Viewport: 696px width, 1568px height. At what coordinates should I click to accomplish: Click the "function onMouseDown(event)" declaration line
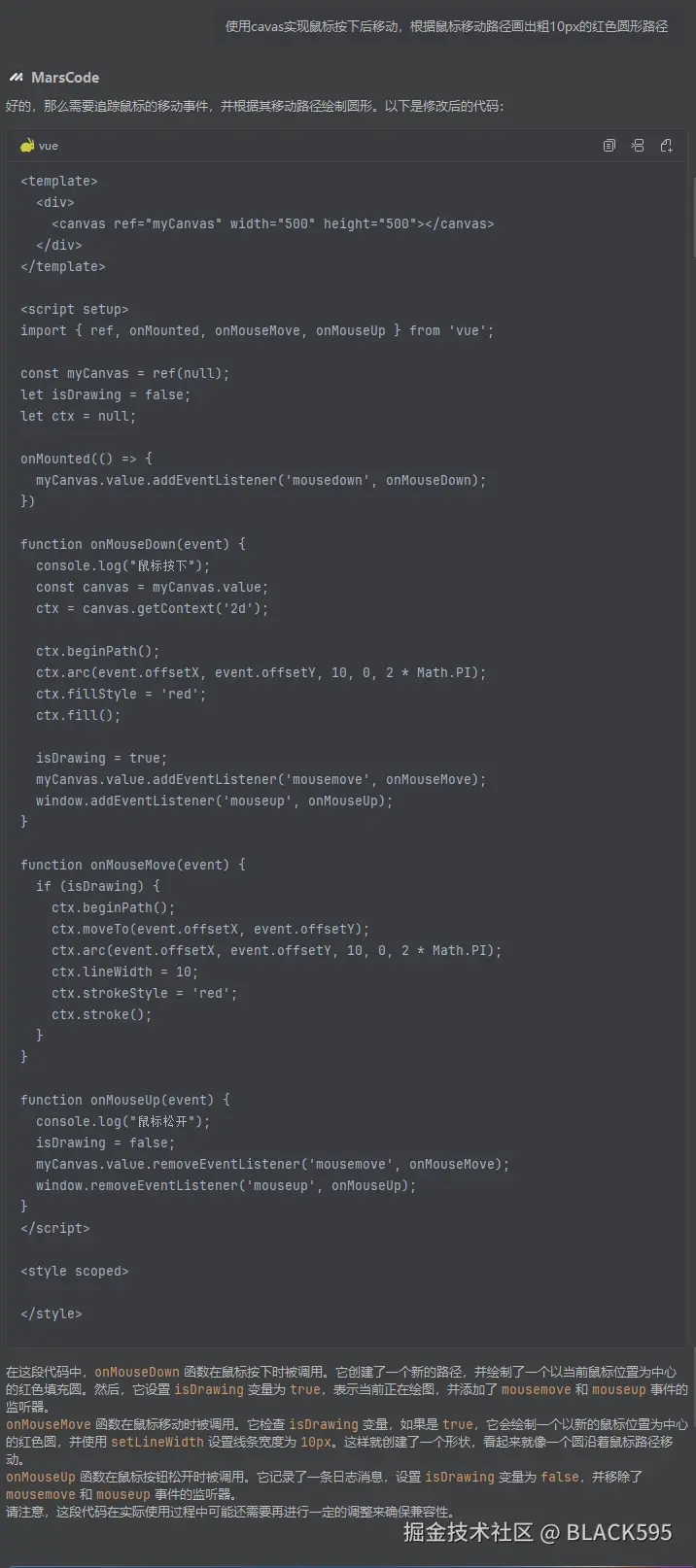(x=133, y=544)
